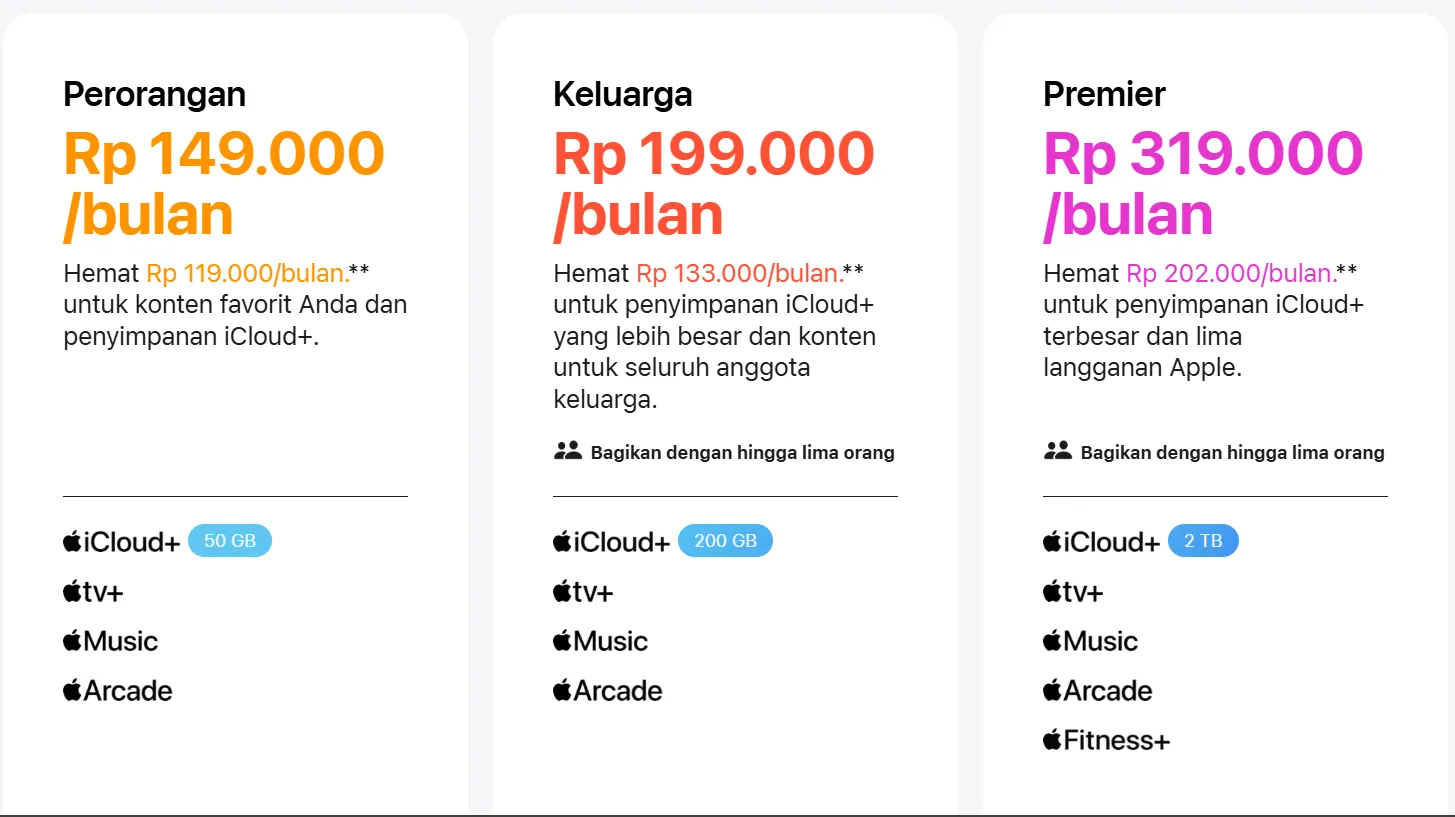This screenshot has width=1455, height=817.
Task: Click the Hemat Rp 202.000/bulan savings text
Action: (x=1199, y=273)
